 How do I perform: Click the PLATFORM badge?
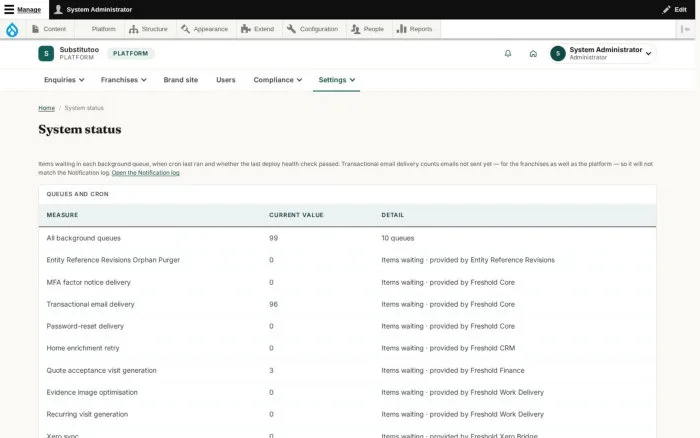pos(130,54)
